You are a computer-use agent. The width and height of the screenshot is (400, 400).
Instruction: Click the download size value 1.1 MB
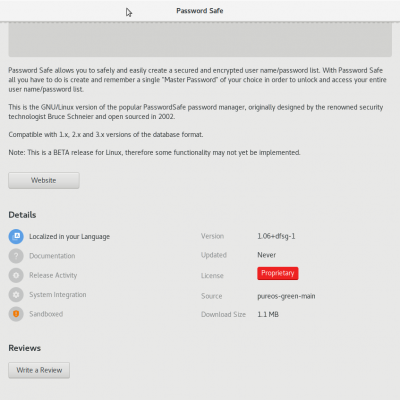click(268, 314)
